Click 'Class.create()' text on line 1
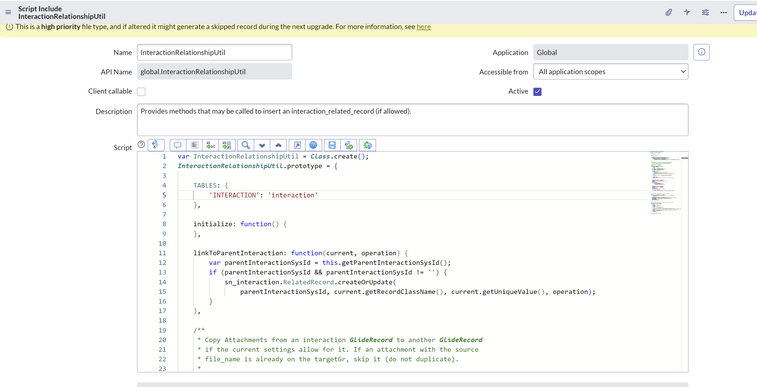Viewport: 757px width, 387px height. (x=339, y=156)
